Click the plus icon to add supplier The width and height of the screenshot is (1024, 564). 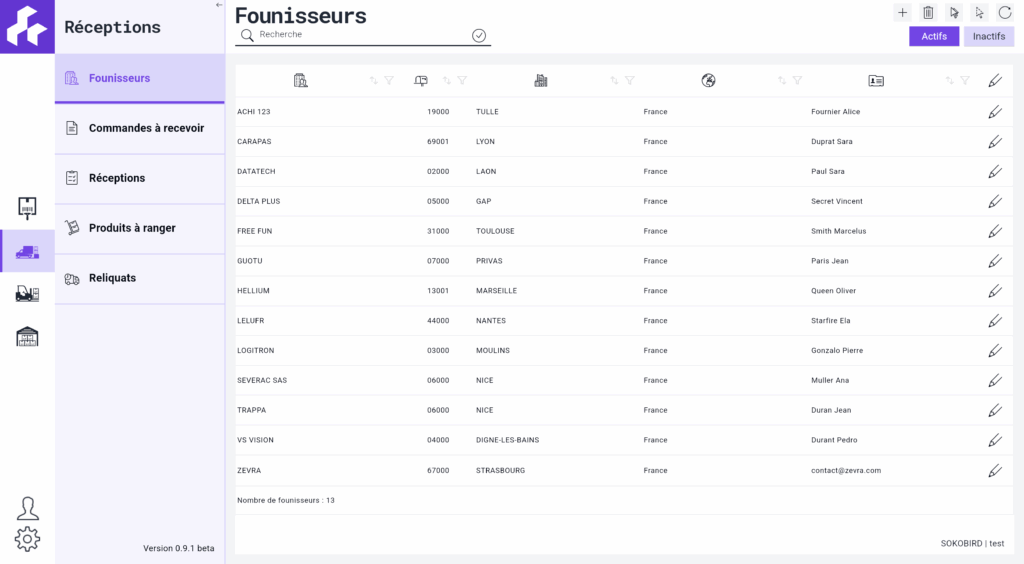click(902, 12)
